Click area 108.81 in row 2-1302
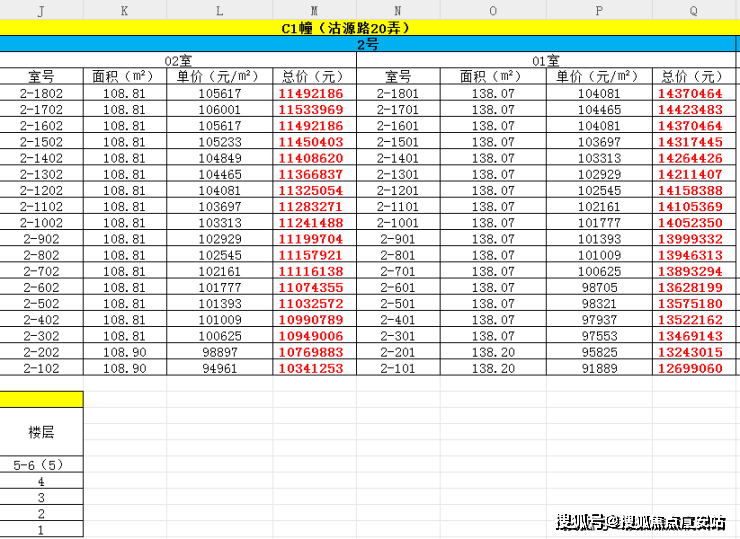 [125, 174]
